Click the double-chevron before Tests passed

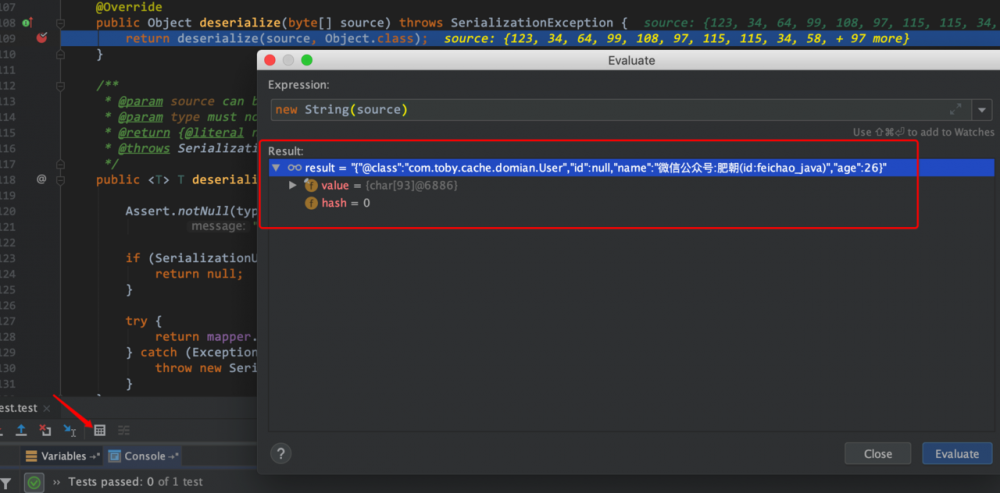56,482
